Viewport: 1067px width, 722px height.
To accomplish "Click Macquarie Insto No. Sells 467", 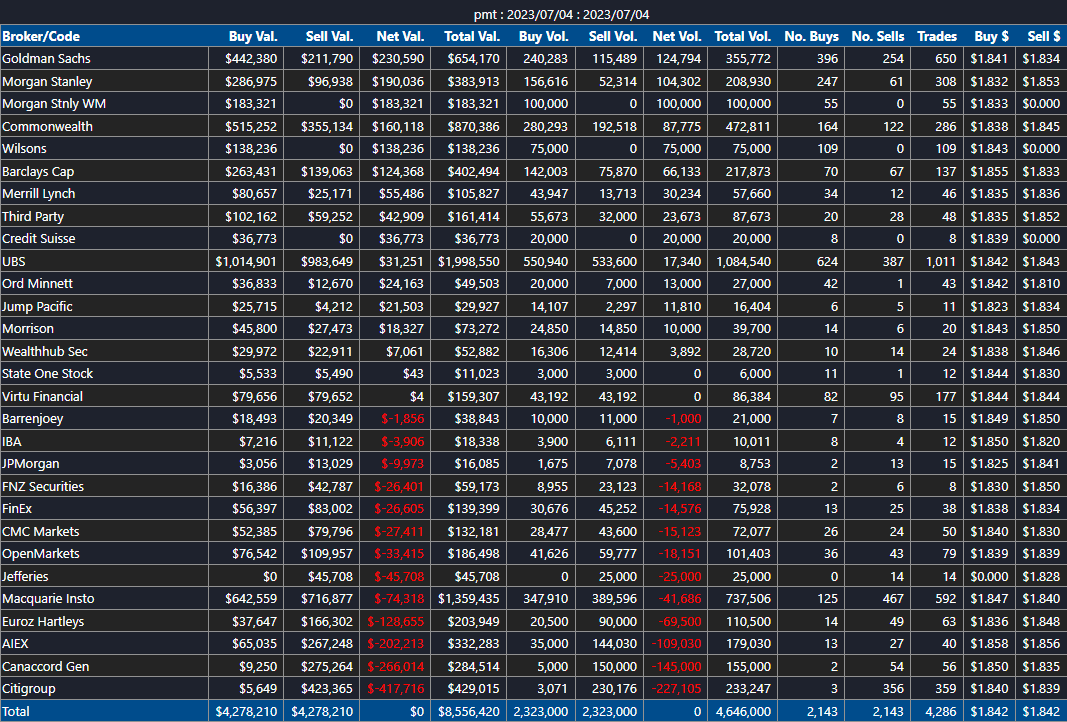I will pyautogui.click(x=893, y=599).
